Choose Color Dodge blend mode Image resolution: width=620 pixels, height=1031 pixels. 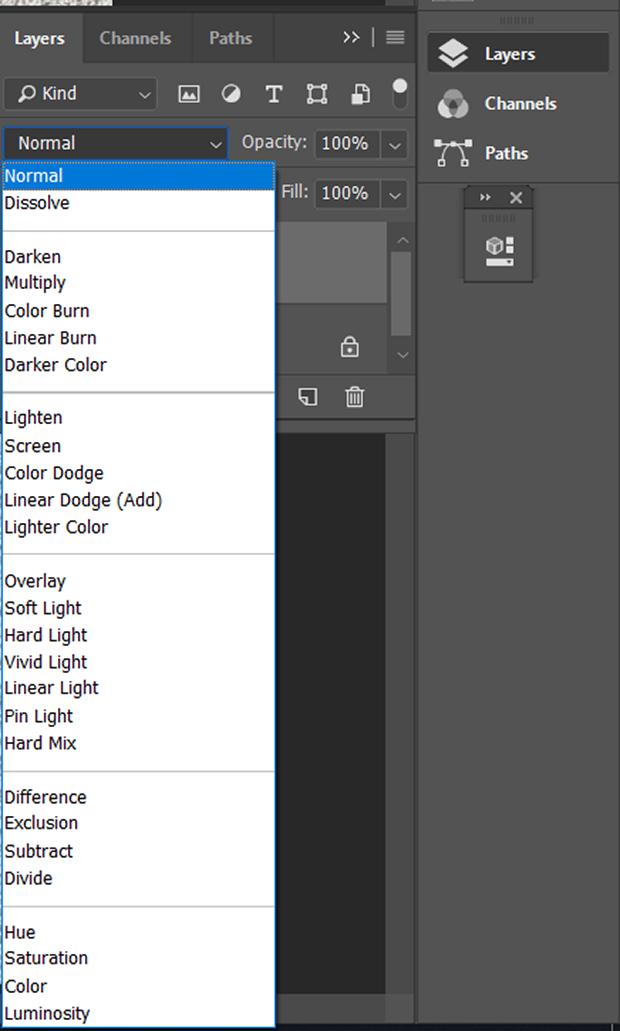[x=139, y=473]
